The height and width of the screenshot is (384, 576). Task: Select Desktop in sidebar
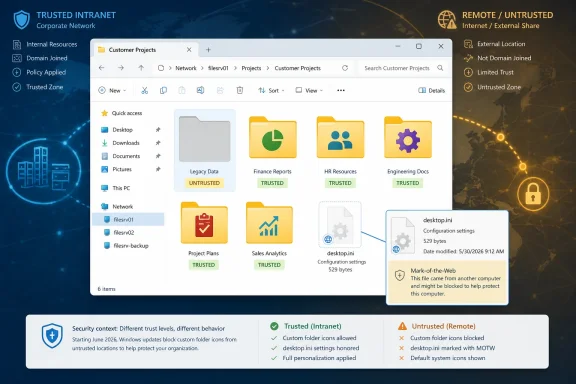click(x=123, y=130)
